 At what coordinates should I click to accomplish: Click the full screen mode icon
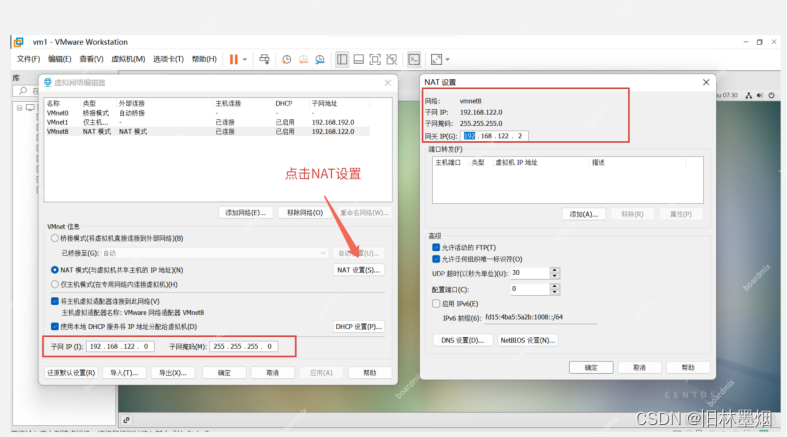(375, 59)
